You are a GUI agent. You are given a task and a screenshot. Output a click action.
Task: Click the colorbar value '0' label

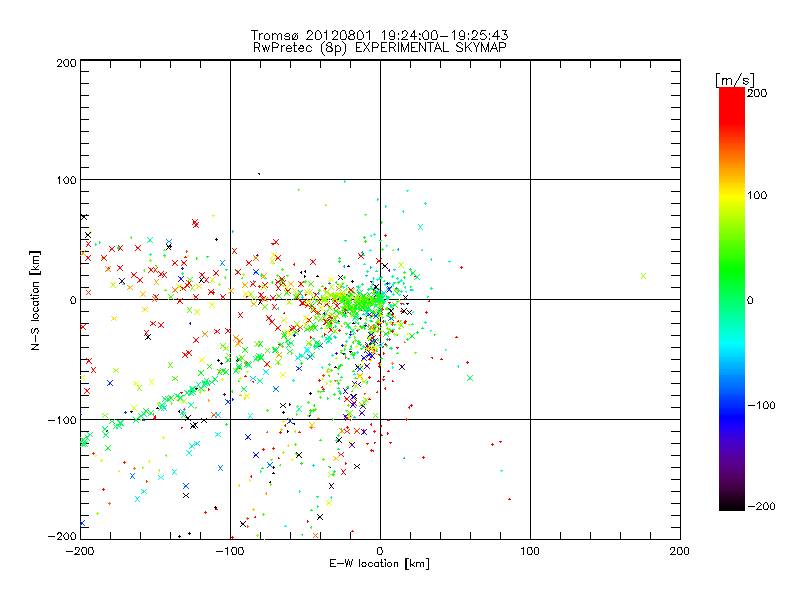tap(750, 301)
